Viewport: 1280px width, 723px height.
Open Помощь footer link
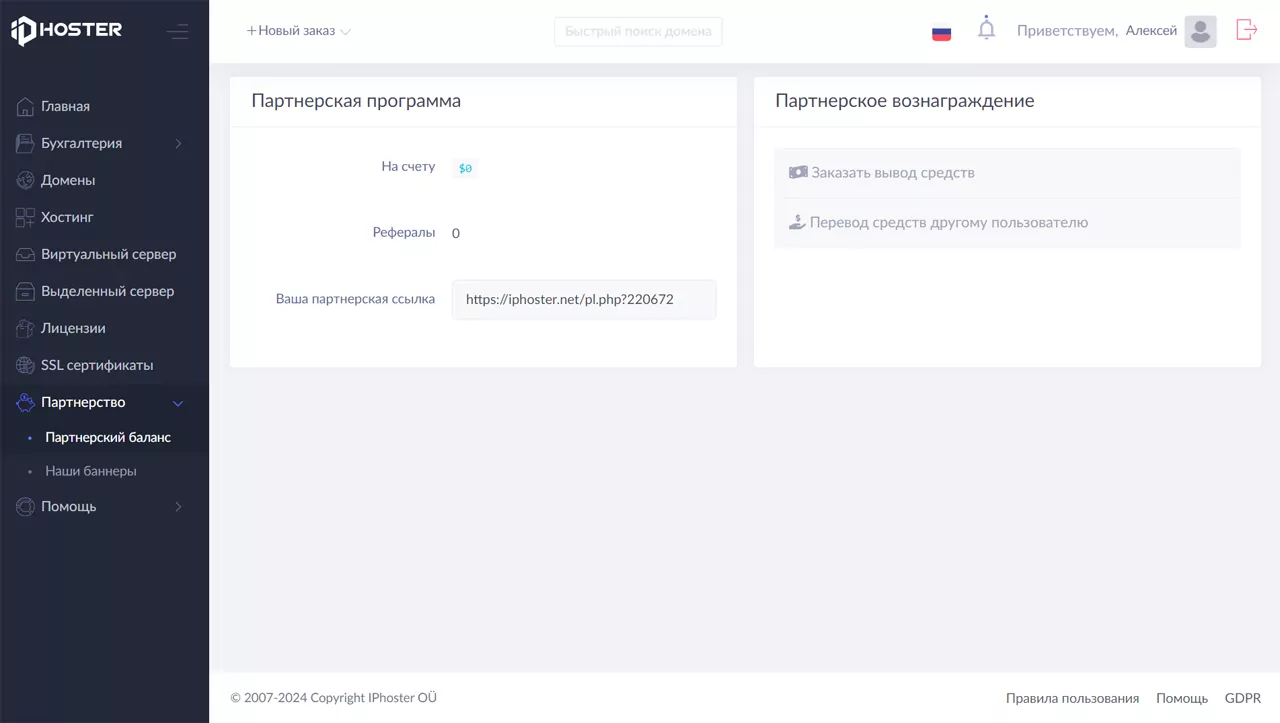[x=1182, y=698]
